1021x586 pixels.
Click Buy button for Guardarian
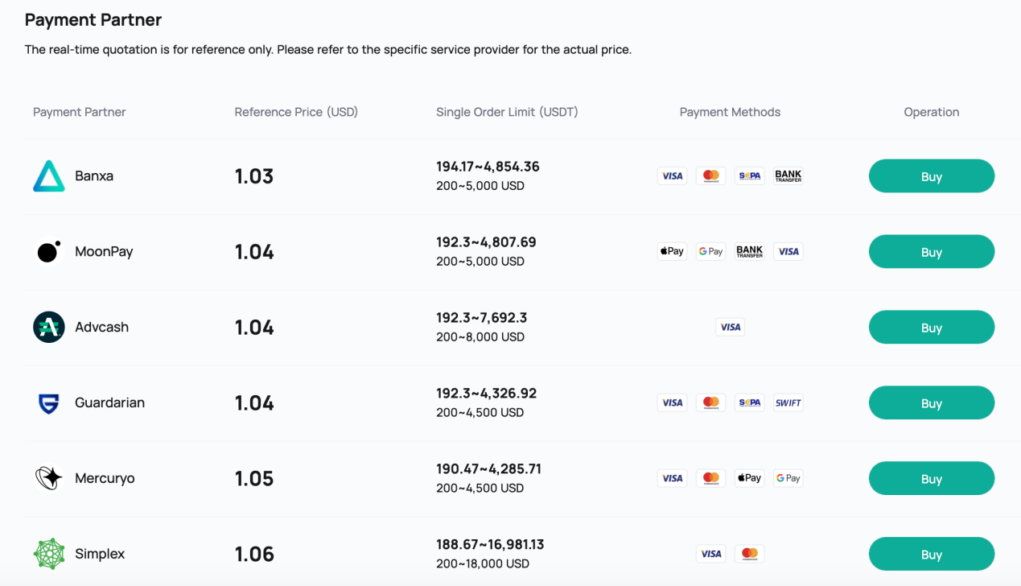[931, 402]
